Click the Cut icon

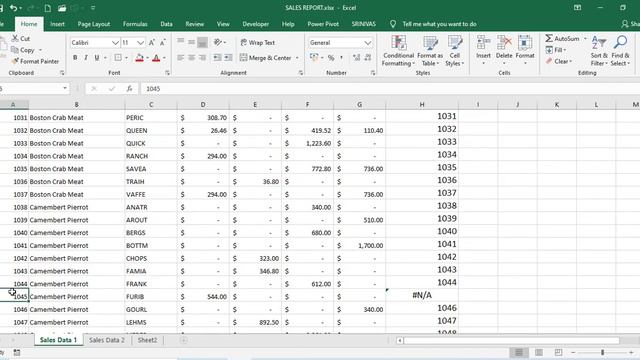click(x=15, y=38)
